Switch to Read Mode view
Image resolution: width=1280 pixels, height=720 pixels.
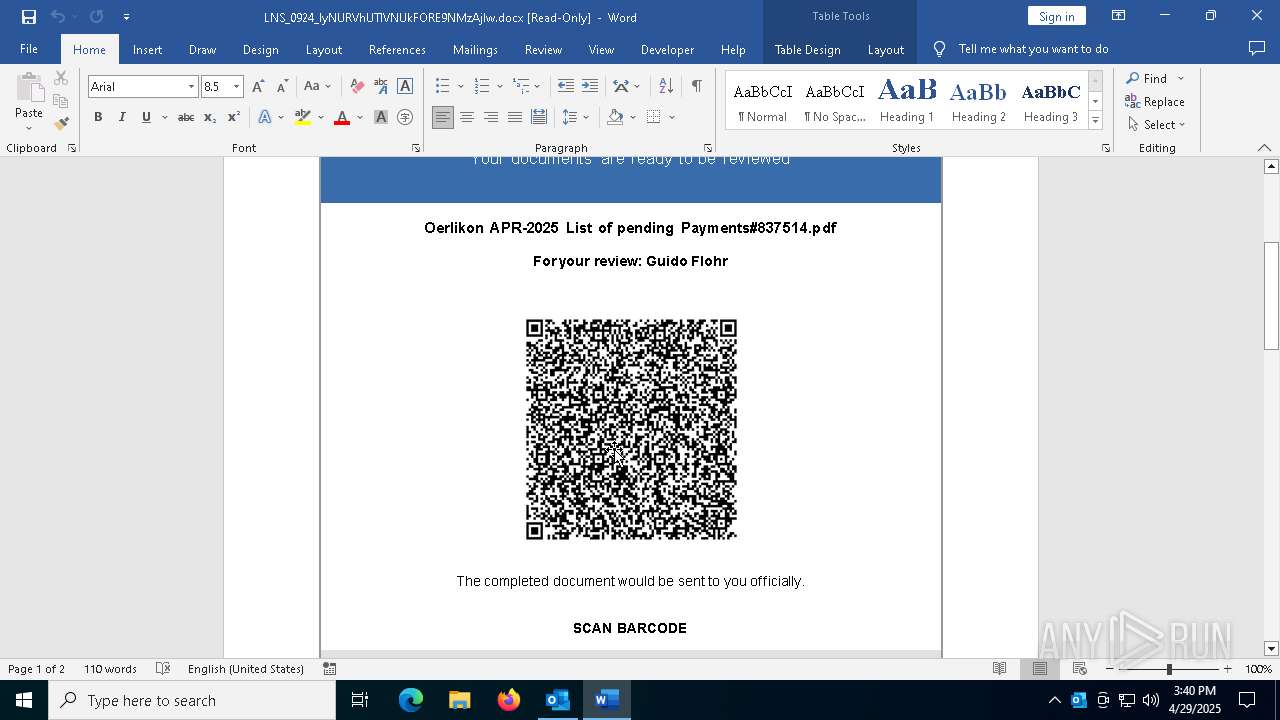999,669
